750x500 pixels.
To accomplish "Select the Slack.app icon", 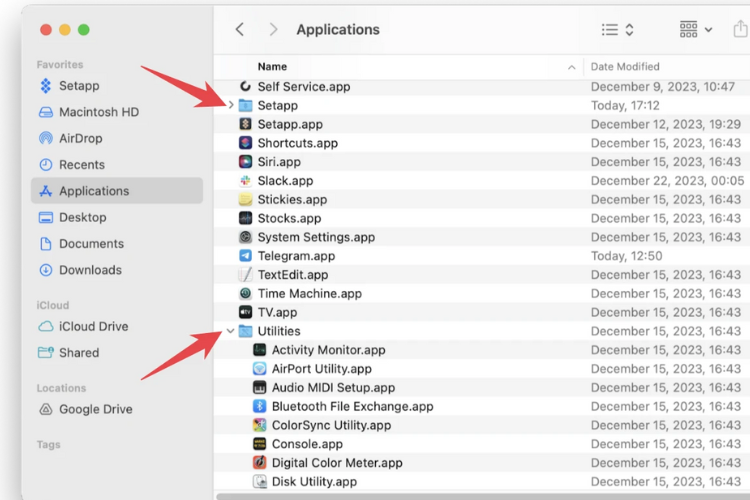I will tap(245, 180).
